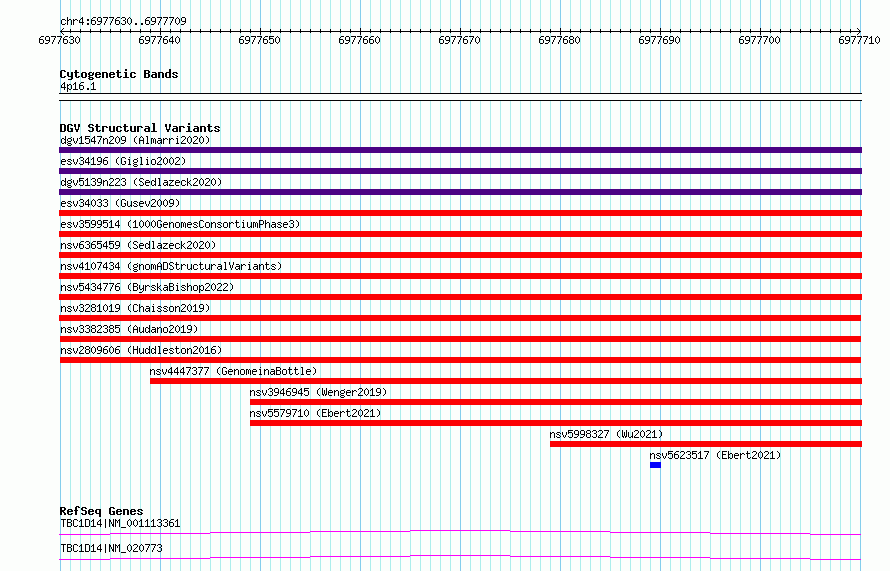The width and height of the screenshot is (890, 571).
Task: Click nsv4447377 (GenomeinaBottle) label
Action: [x=233, y=371]
